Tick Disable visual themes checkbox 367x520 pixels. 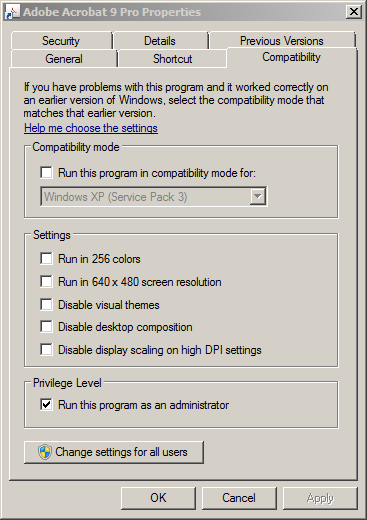point(46,305)
